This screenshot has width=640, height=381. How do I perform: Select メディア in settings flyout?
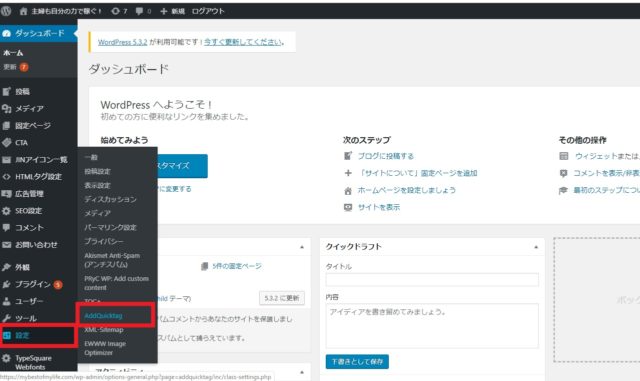click(x=97, y=213)
